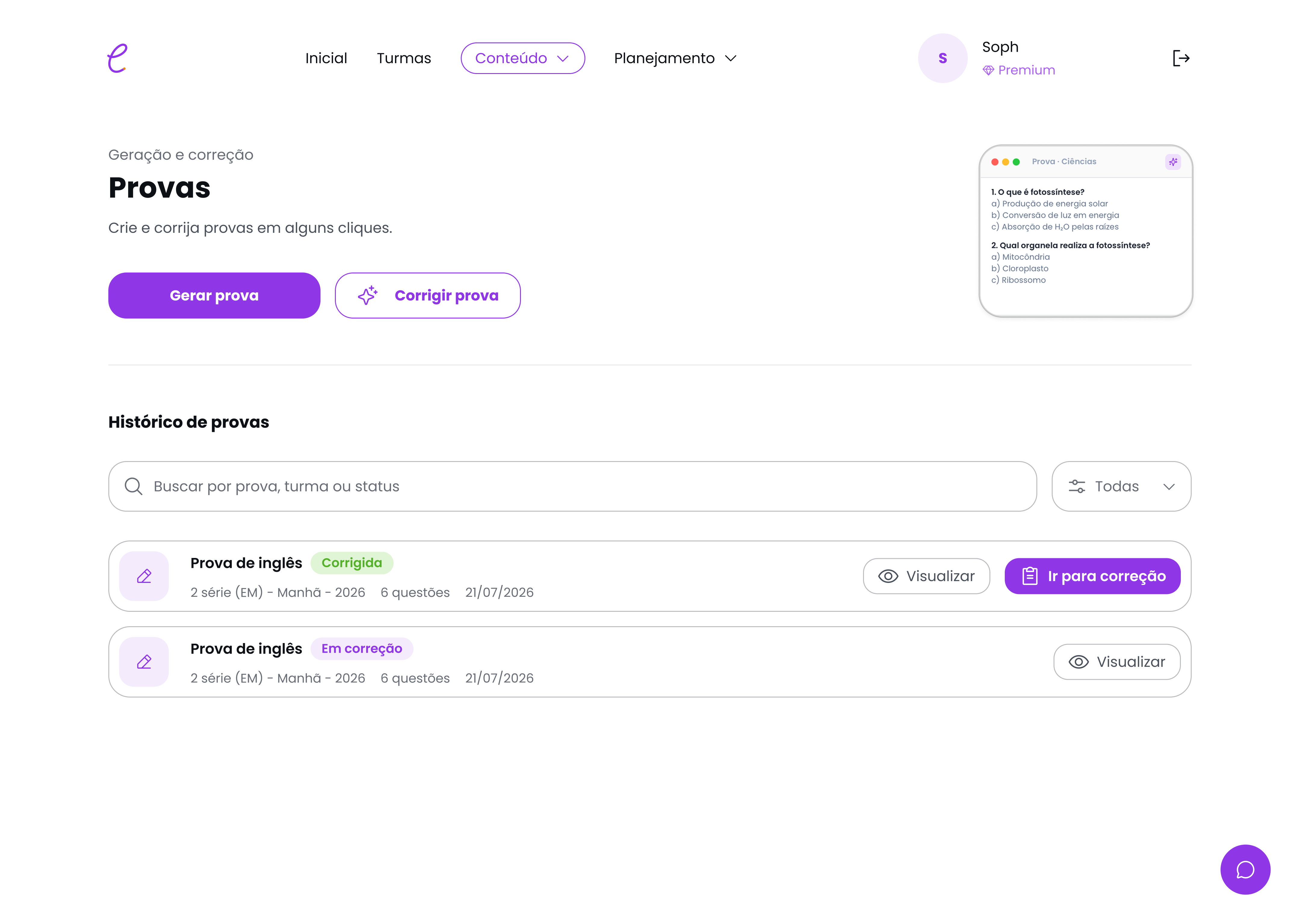
Task: Expand the Planejamento chevron
Action: pyautogui.click(x=731, y=58)
